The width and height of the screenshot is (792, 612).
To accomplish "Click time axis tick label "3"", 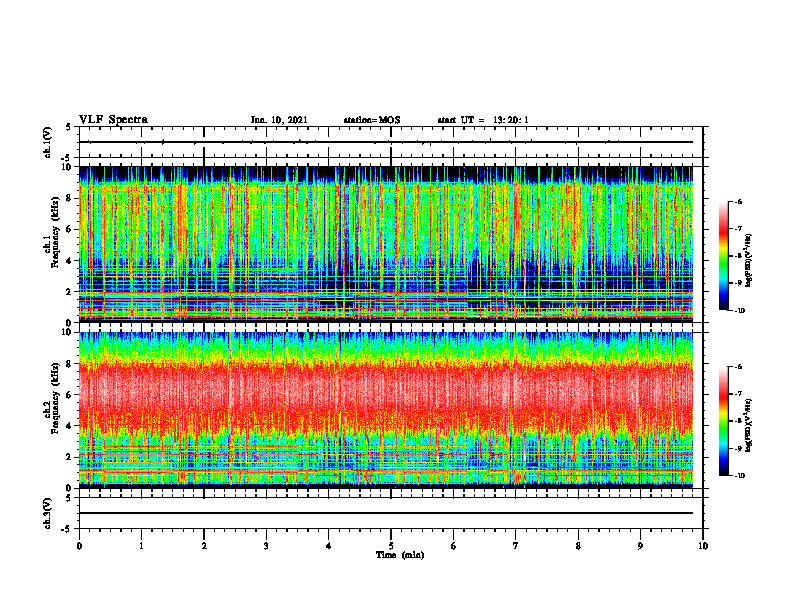I will coord(266,546).
